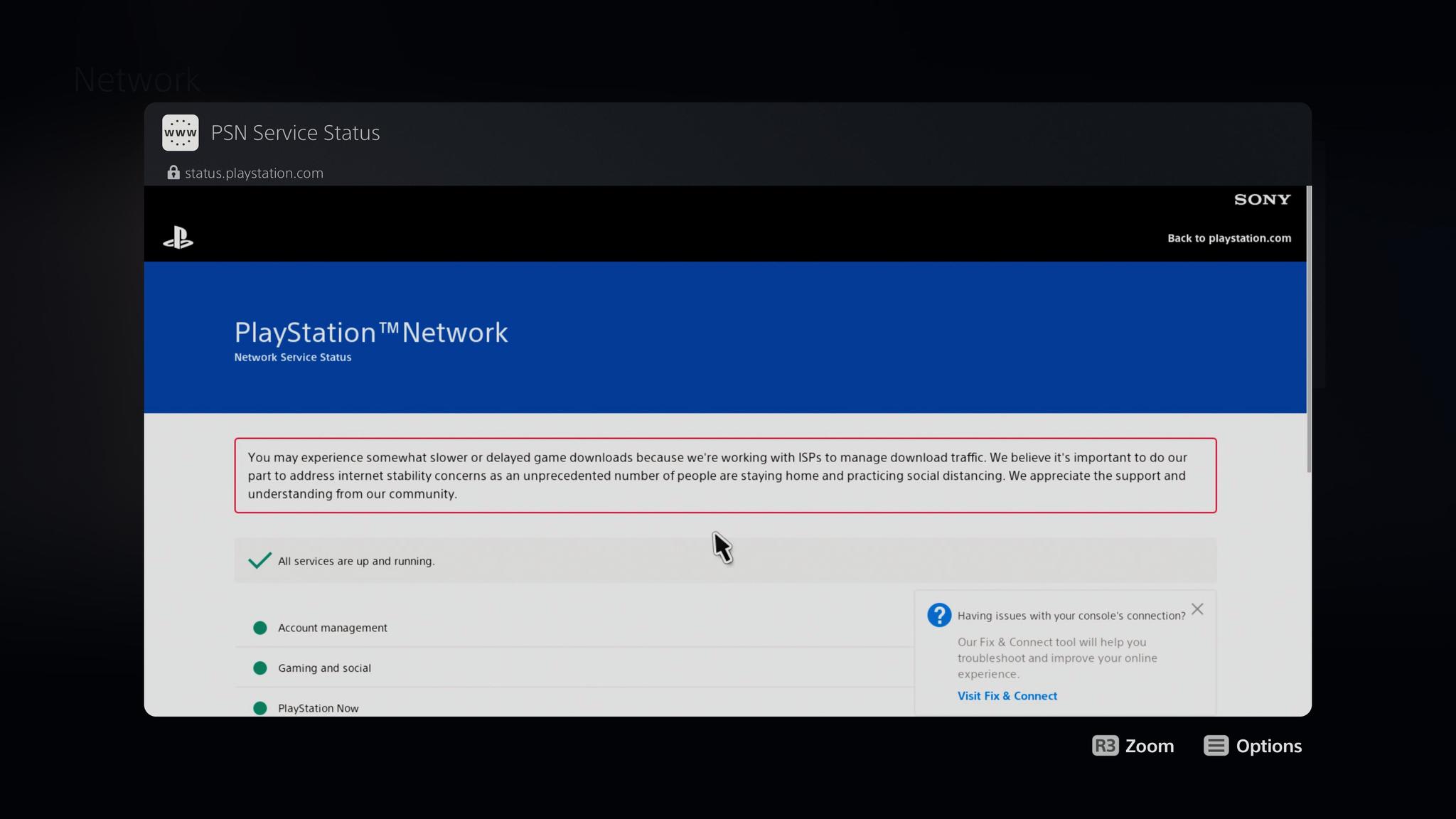
Task: Click Account management green status dot
Action: [260, 628]
